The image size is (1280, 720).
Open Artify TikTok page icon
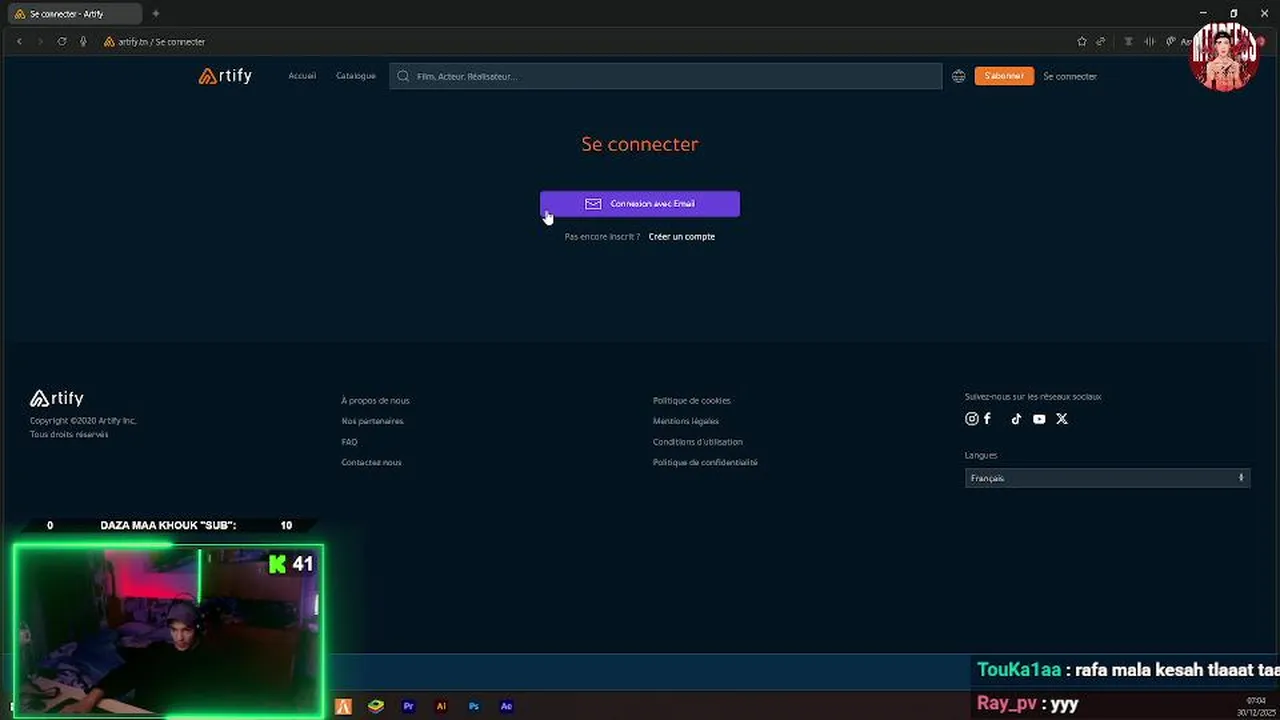[x=1016, y=419]
